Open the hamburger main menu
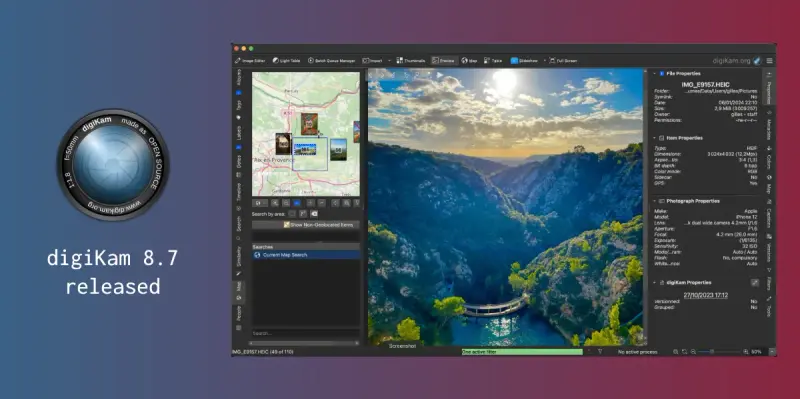Image resolution: width=800 pixels, height=399 pixels. click(x=769, y=61)
